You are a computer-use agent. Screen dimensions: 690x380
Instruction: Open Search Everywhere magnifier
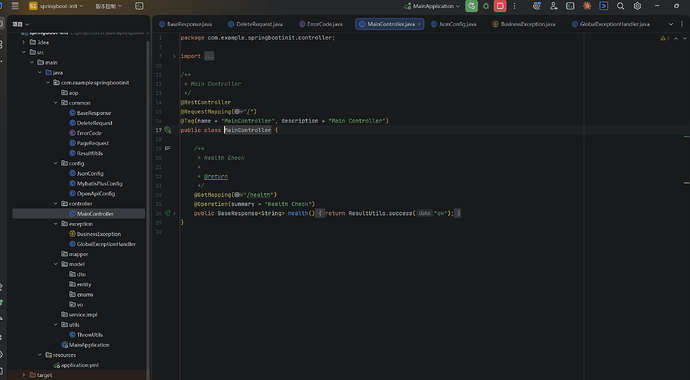coord(620,6)
